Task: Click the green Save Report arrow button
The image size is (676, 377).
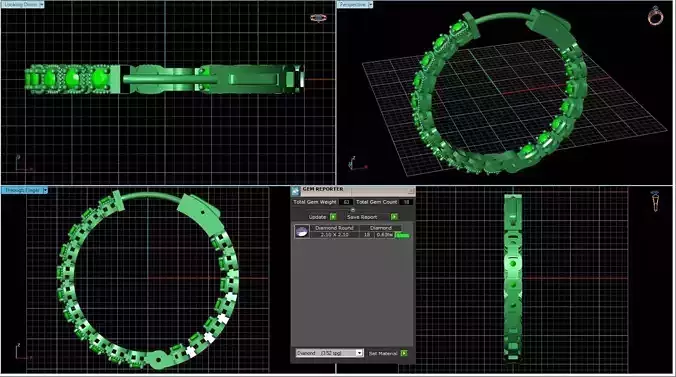Action: coord(394,217)
